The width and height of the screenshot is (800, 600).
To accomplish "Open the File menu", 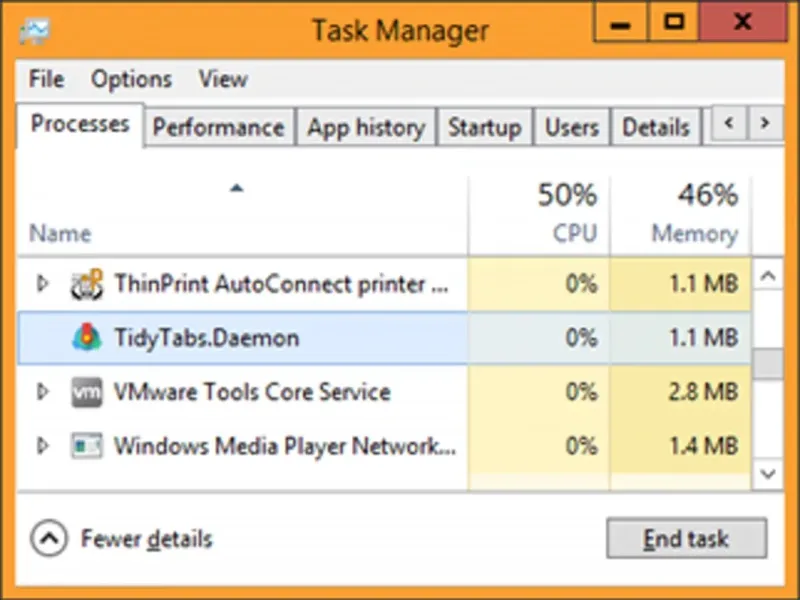I will (46, 79).
